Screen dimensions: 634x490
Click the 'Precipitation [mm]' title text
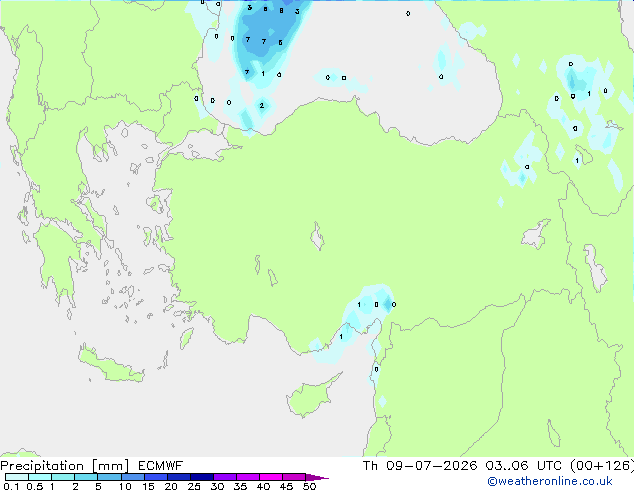[x=65, y=466]
